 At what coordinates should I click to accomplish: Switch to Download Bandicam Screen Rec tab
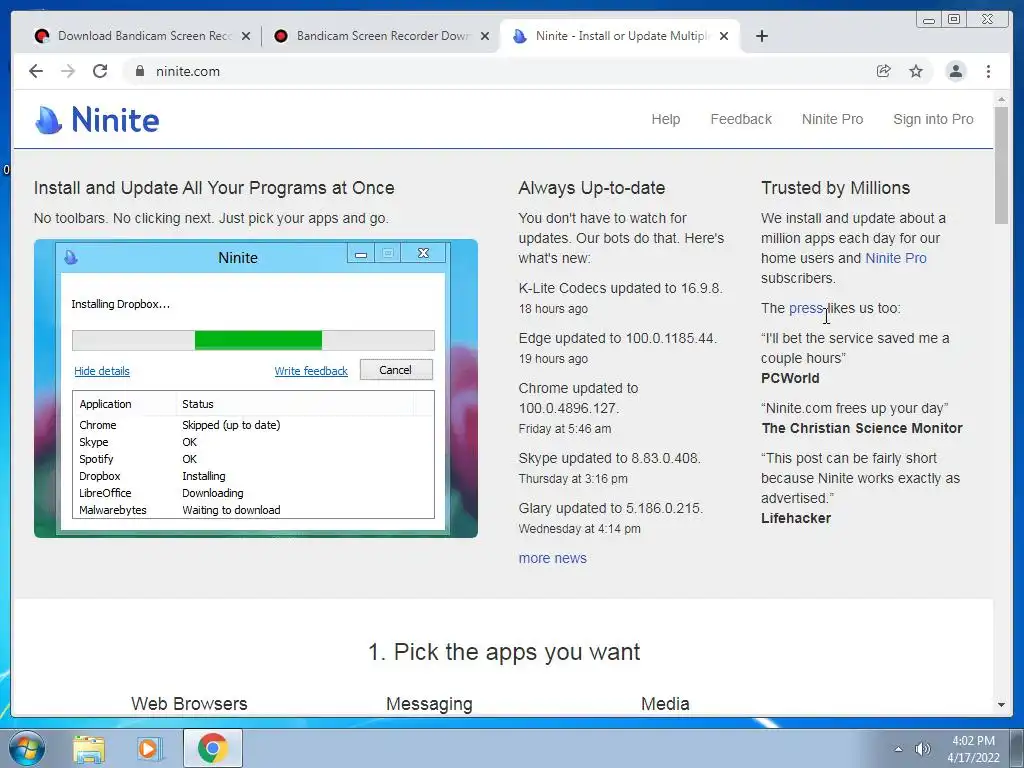tap(144, 36)
